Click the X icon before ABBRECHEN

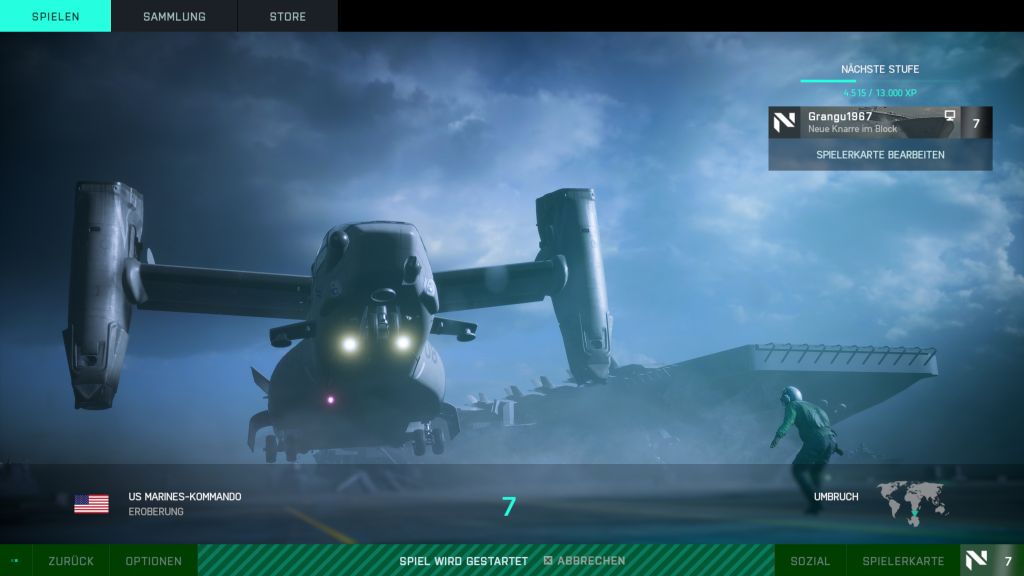tap(548, 560)
